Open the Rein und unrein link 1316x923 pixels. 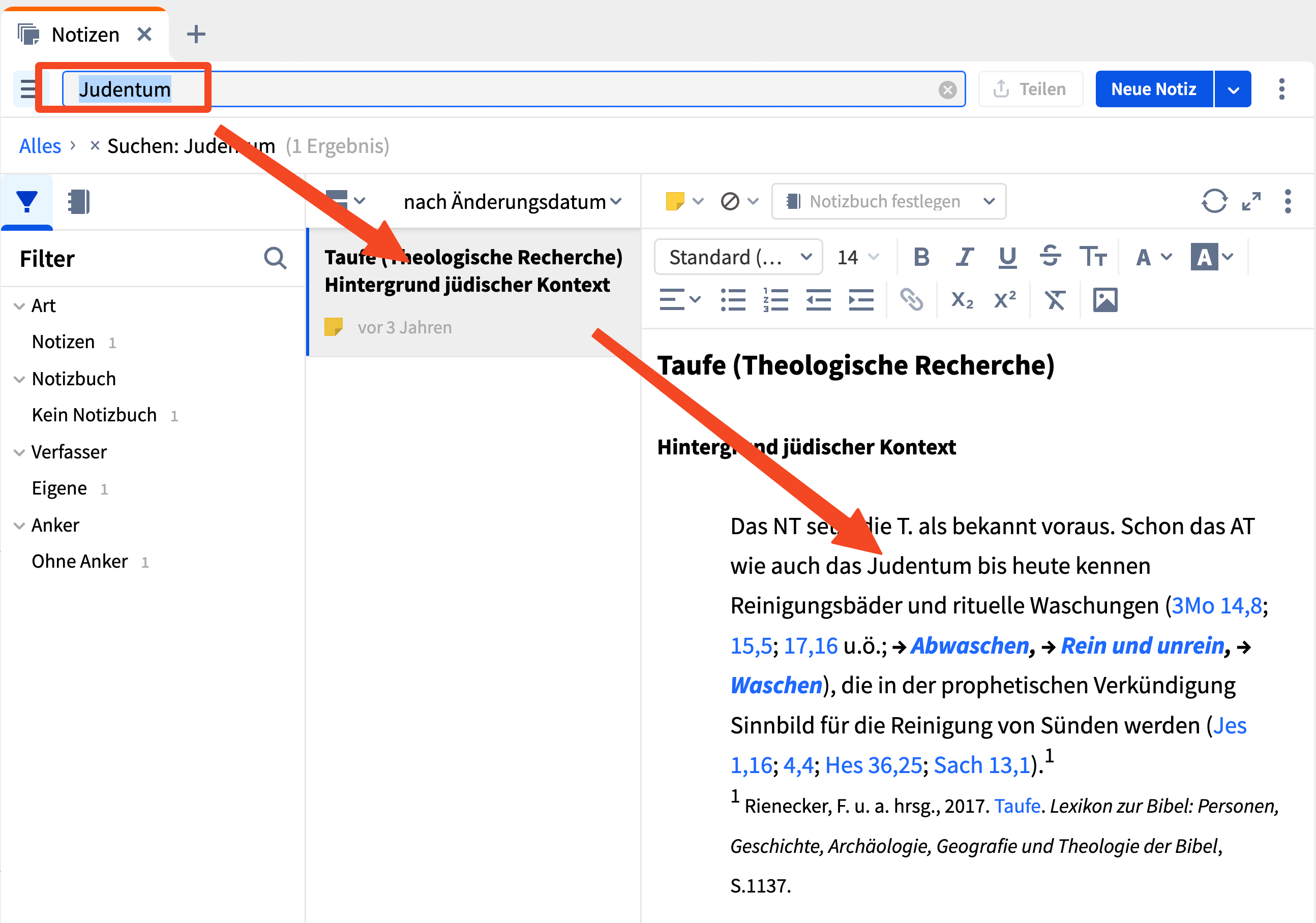1142,645
